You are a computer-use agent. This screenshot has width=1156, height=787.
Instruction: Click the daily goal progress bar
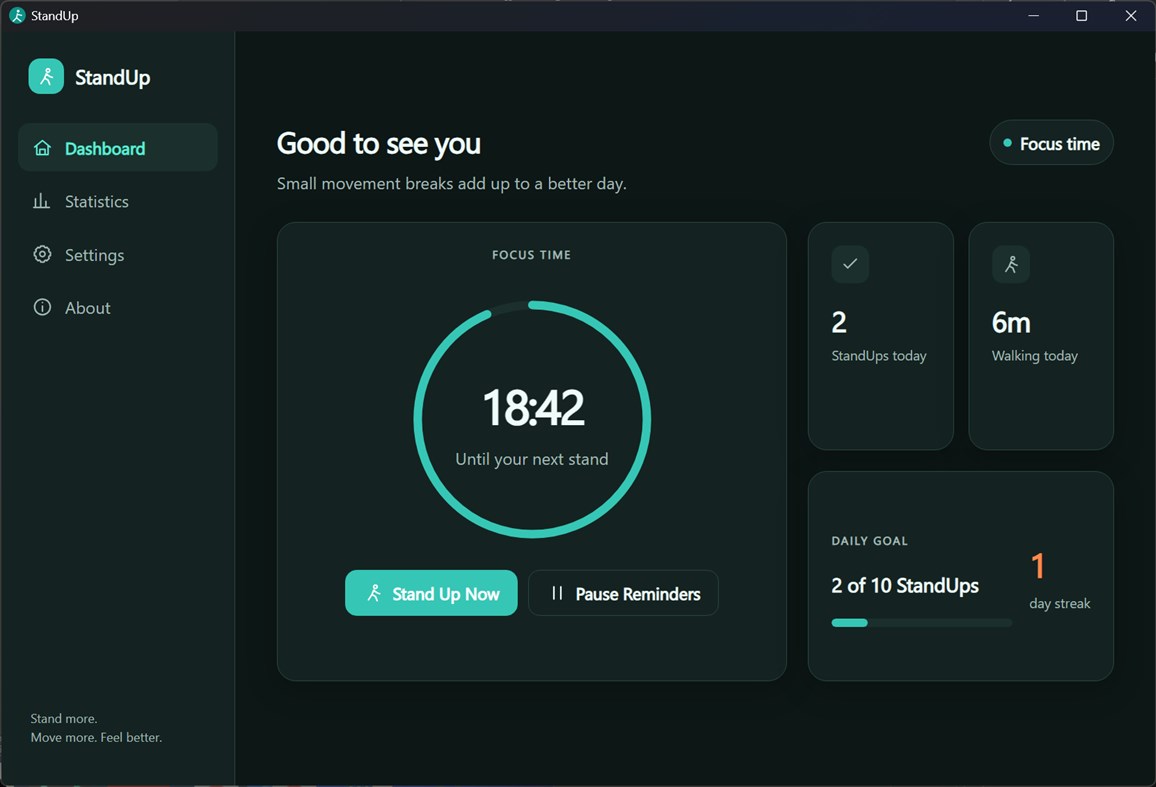click(922, 623)
